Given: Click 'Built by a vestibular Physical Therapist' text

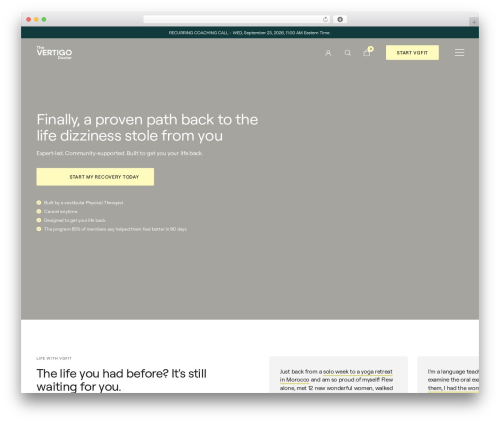Looking at the screenshot, I should tap(83, 203).
